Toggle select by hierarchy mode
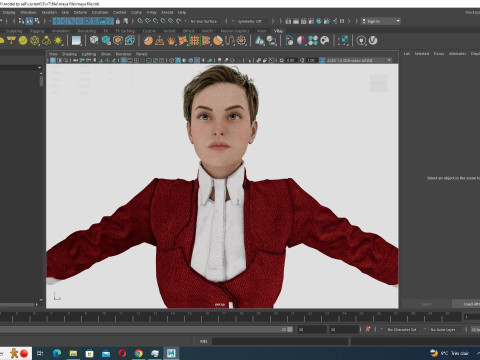Screen dimensions: 480x360 (21, 21)
